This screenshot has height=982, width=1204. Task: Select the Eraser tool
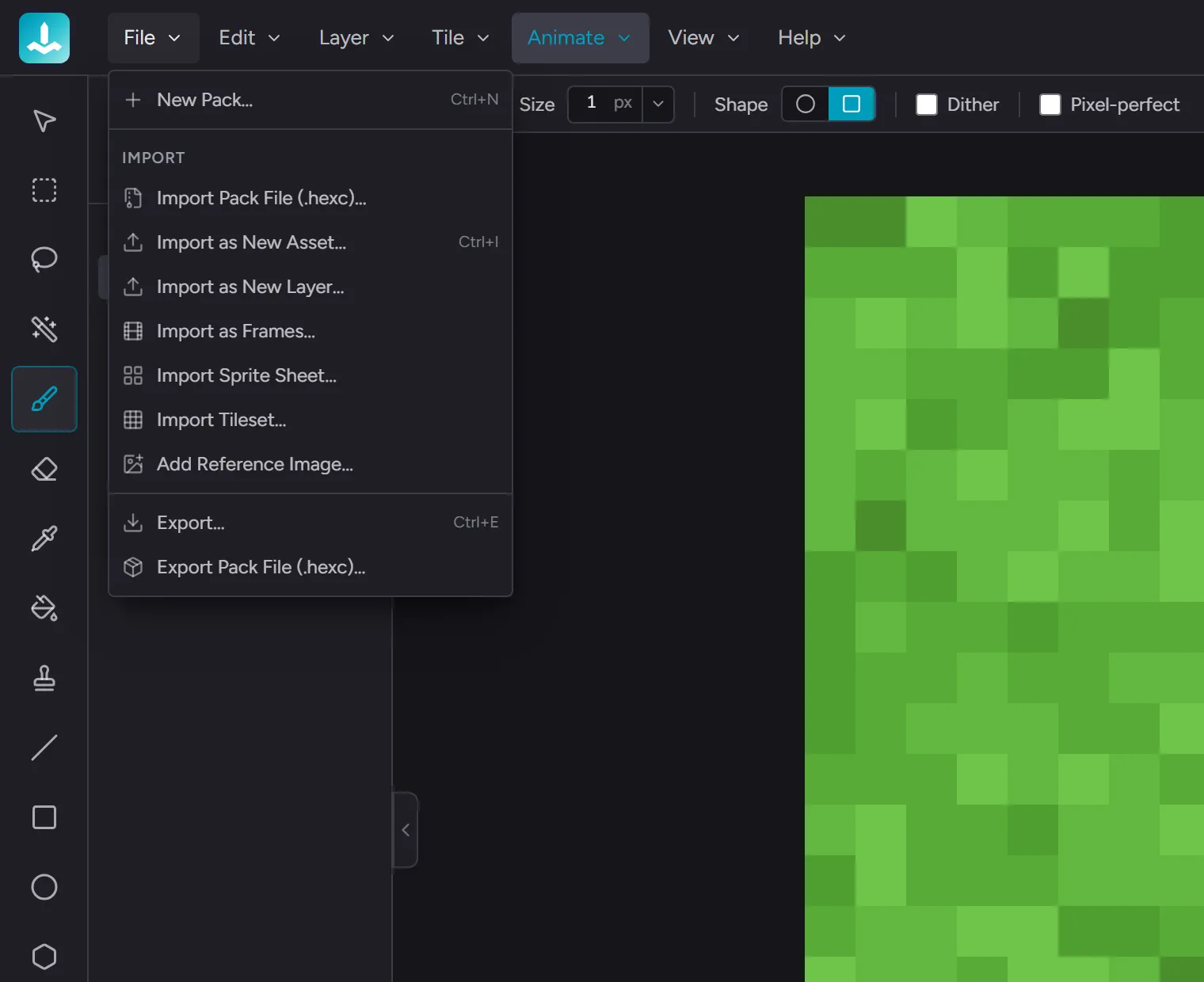[x=44, y=469]
